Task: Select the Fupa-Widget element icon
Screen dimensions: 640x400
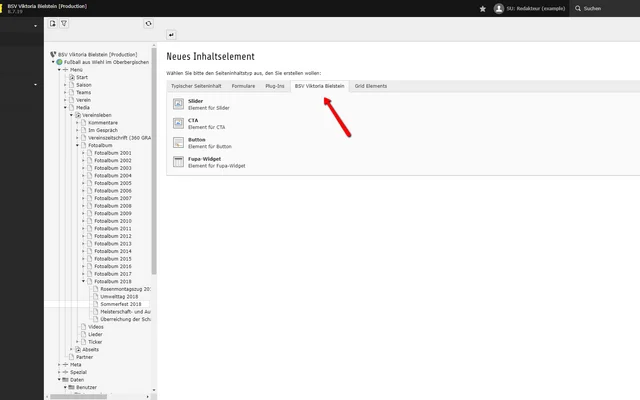Action: point(178,160)
